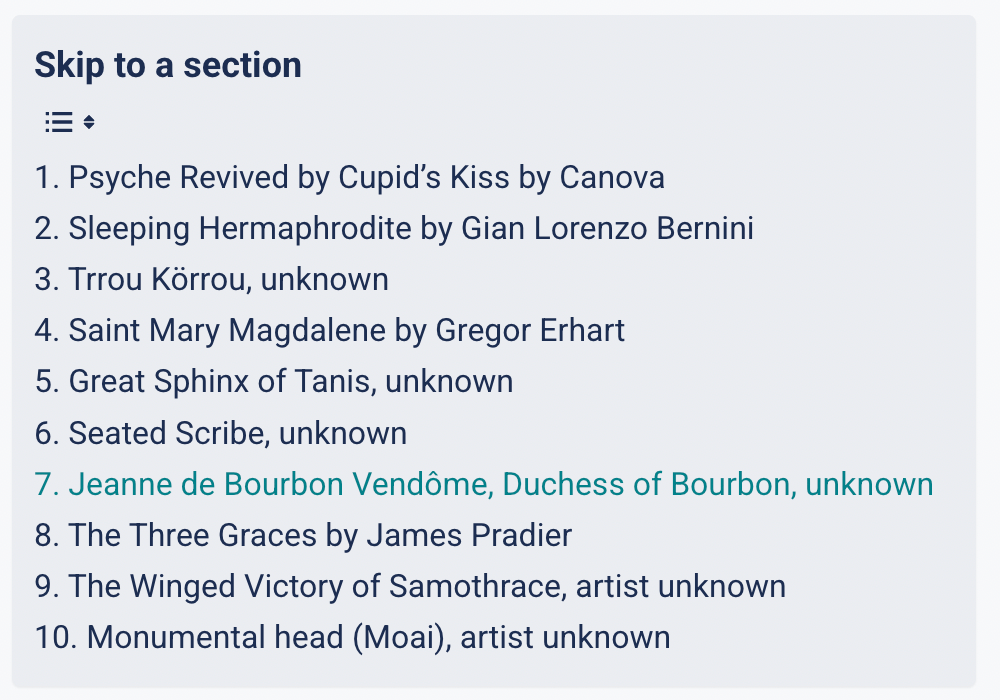Click the "Skip to a section" heading
This screenshot has width=1000, height=700.
pyautogui.click(x=168, y=66)
